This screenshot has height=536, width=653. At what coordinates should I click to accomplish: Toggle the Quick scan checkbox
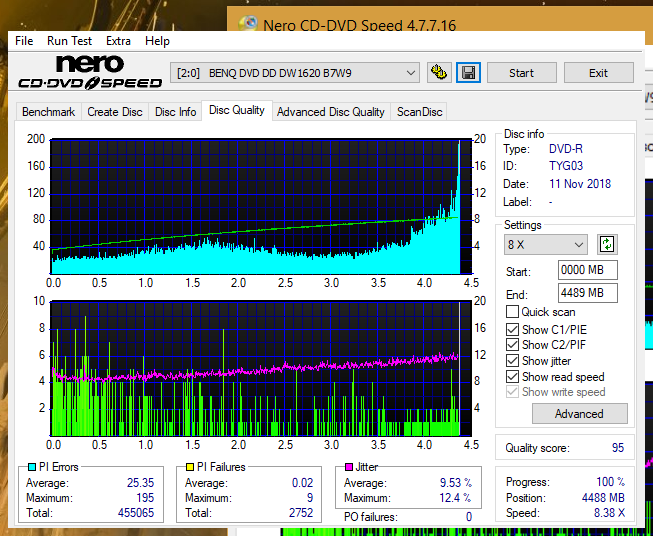512,312
